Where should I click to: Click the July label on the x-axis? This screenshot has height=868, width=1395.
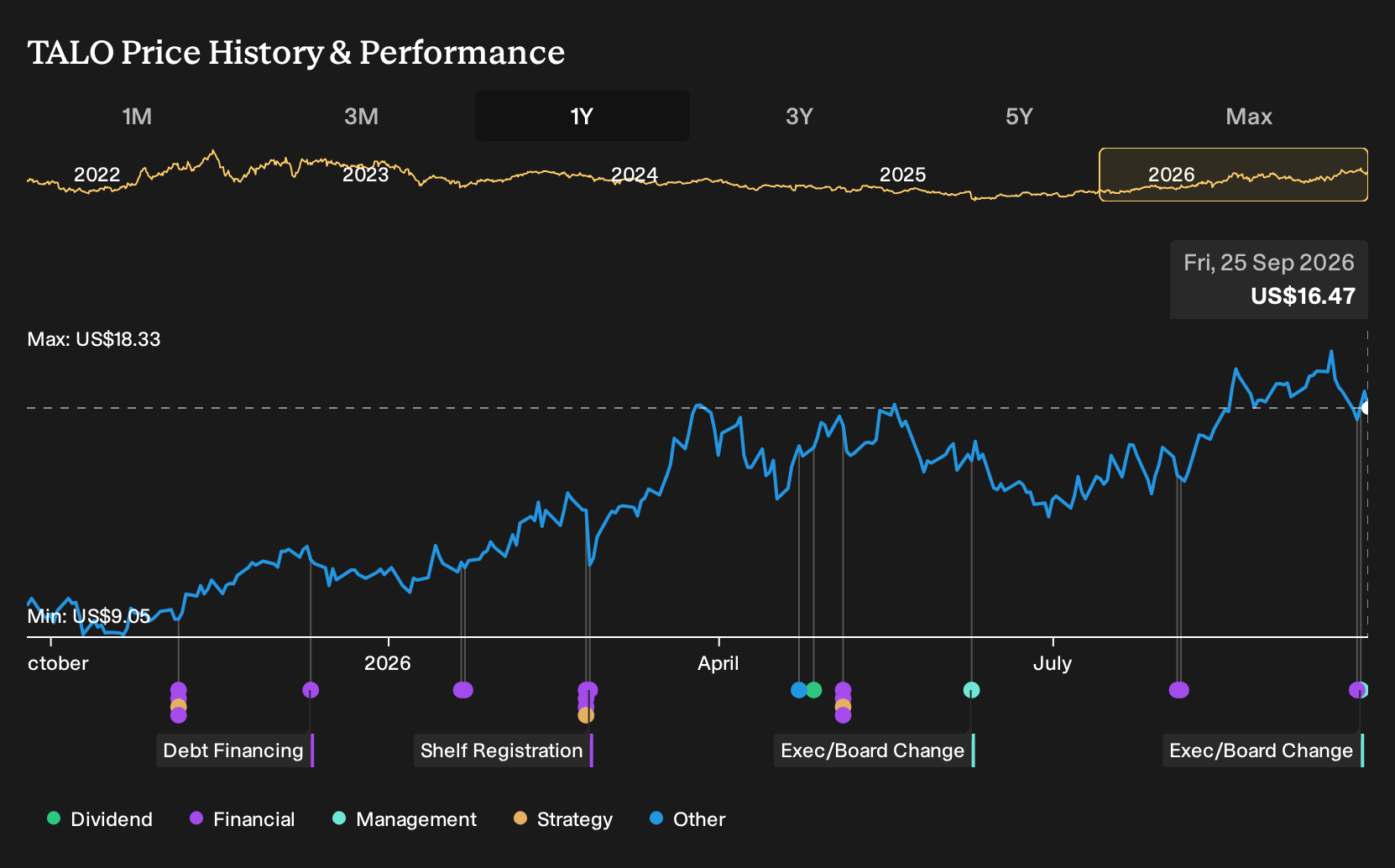[x=1053, y=663]
